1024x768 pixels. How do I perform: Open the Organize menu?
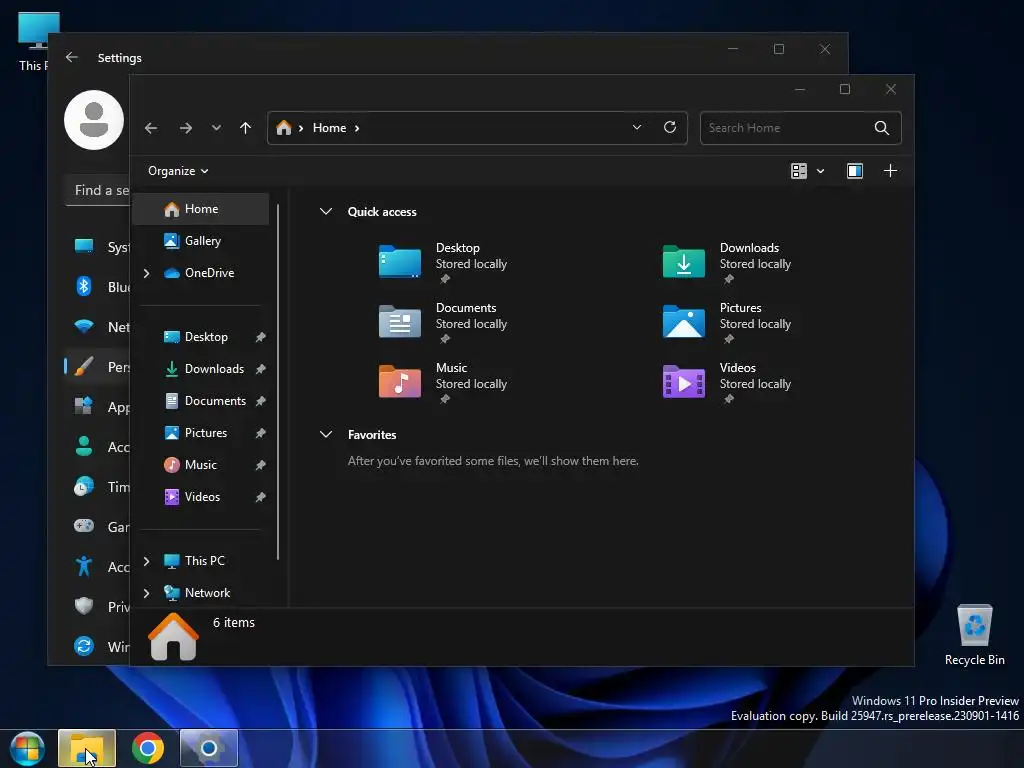[178, 171]
